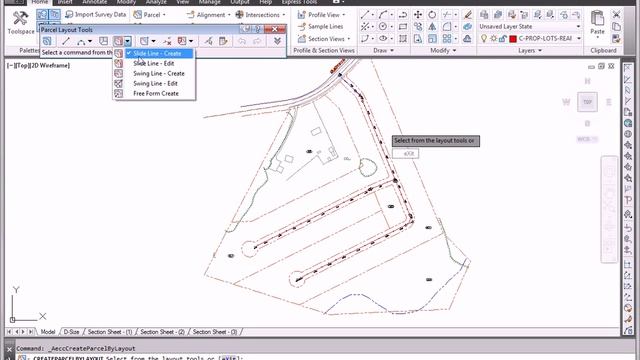
Task: Close the command line window
Action: click(x=9, y=349)
